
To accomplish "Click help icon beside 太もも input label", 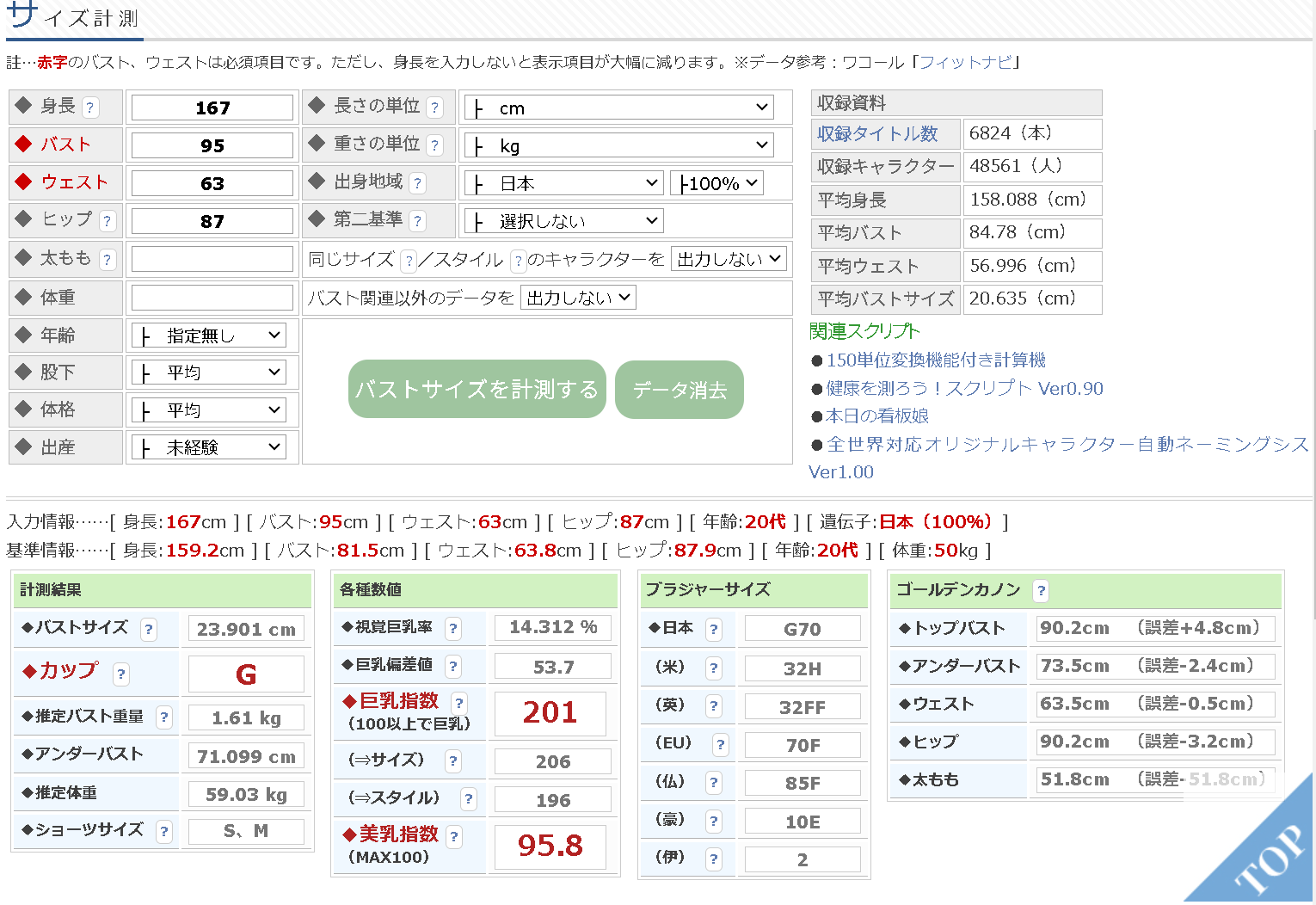I will coord(107,259).
